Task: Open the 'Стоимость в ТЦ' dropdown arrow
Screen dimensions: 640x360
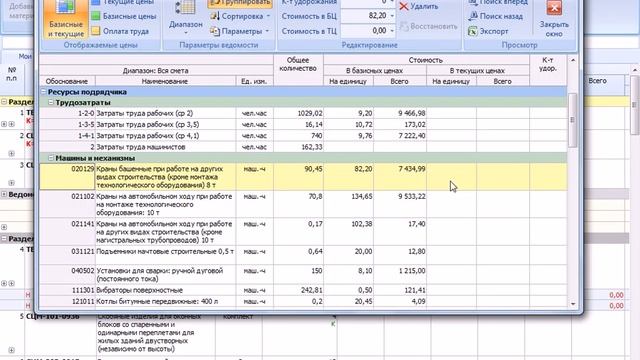Action: pos(392,31)
